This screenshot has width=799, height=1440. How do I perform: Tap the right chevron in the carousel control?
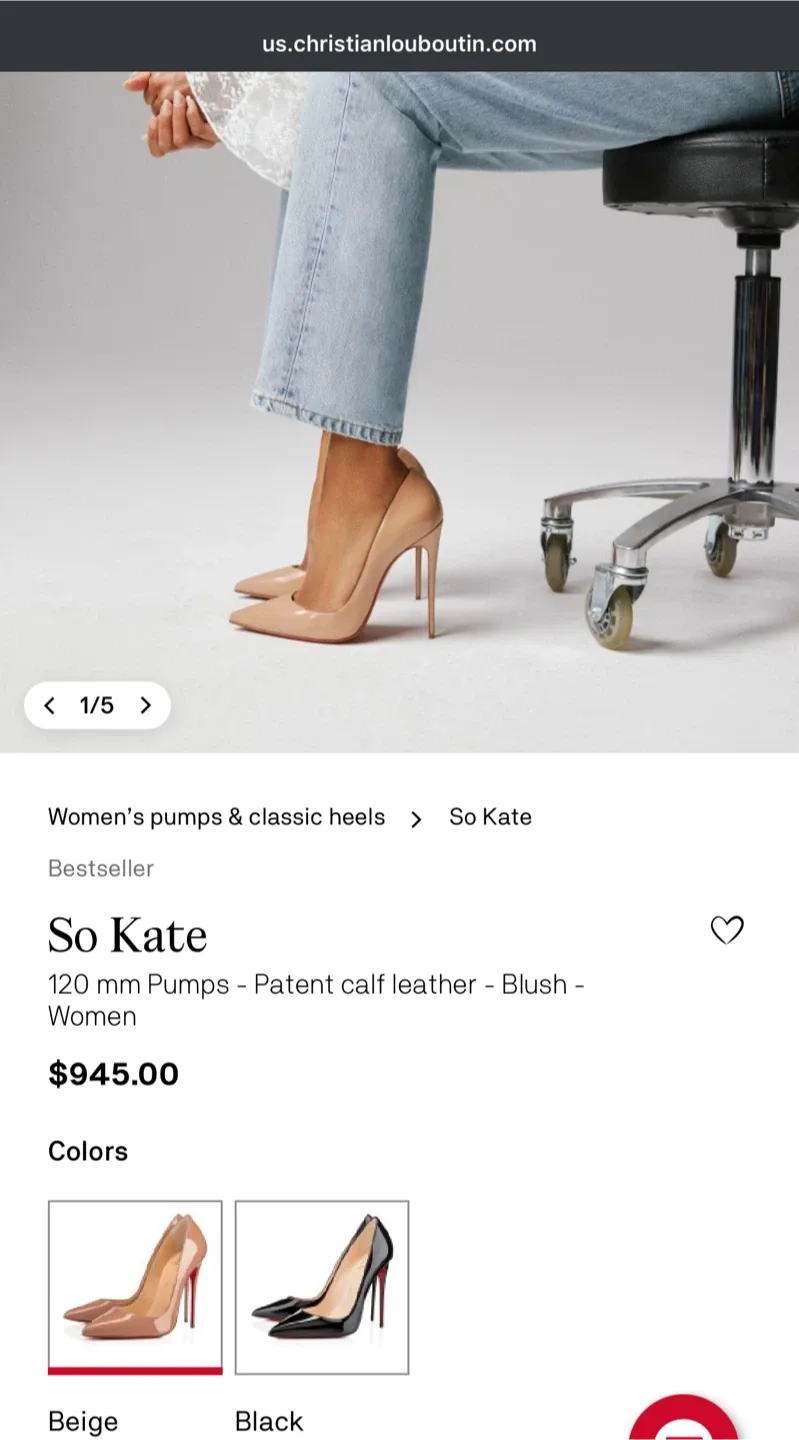146,706
